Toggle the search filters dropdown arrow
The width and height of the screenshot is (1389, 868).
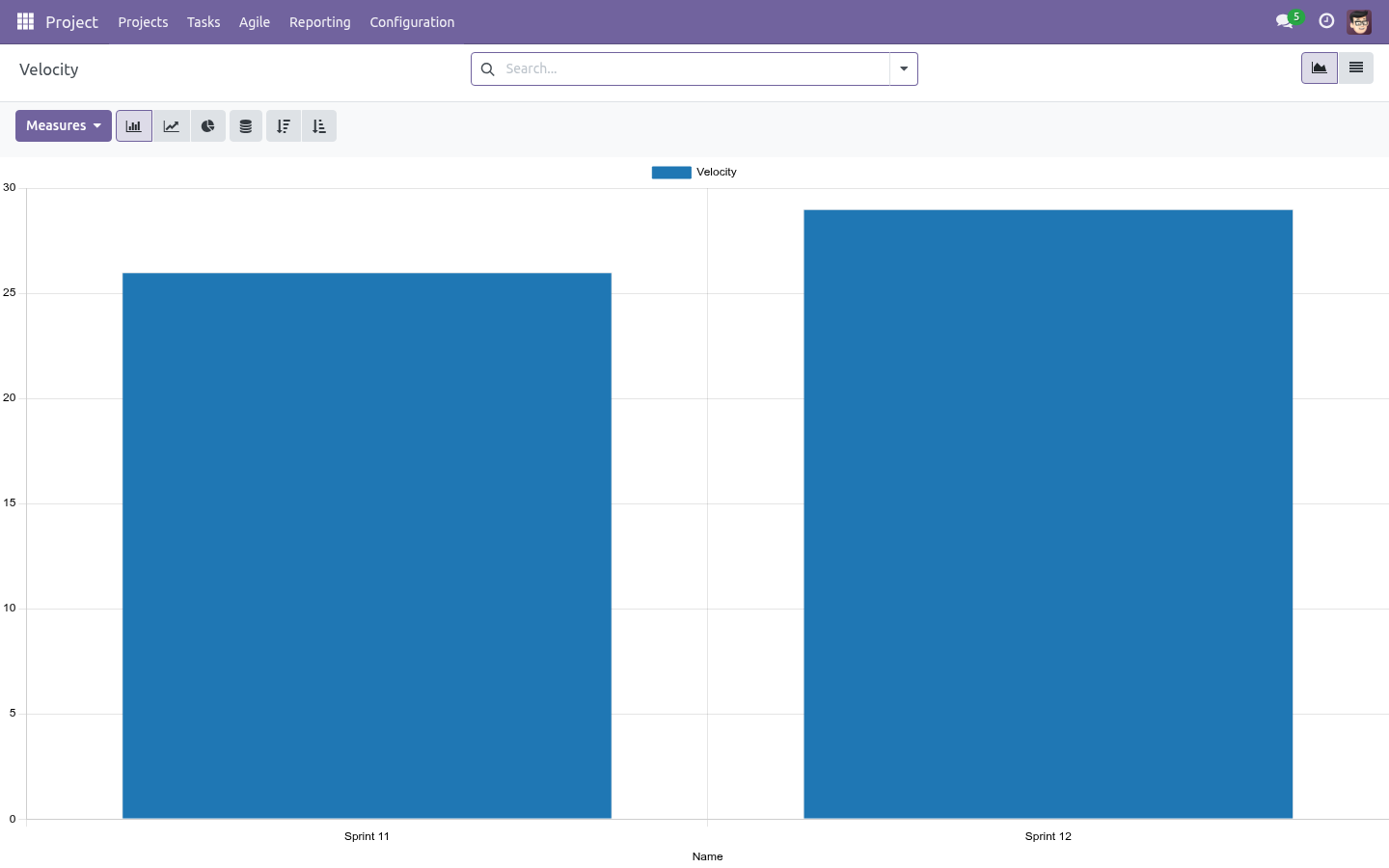(904, 69)
